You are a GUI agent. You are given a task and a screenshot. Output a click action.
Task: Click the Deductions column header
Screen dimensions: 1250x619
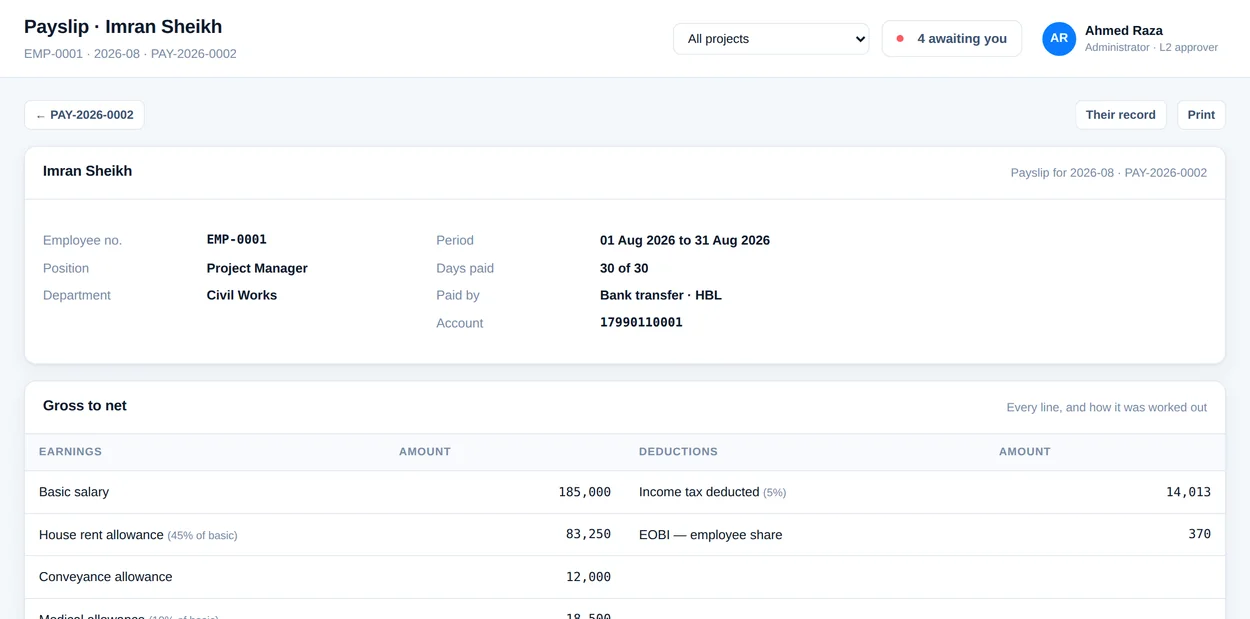click(x=678, y=452)
